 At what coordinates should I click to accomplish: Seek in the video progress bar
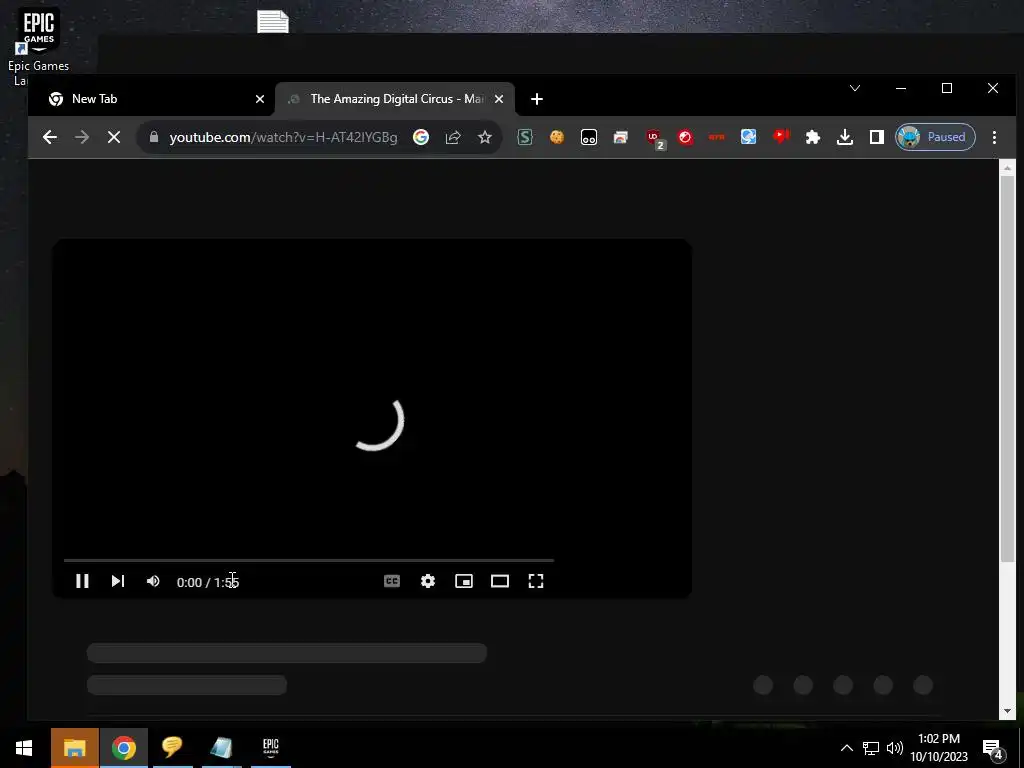click(x=308, y=560)
